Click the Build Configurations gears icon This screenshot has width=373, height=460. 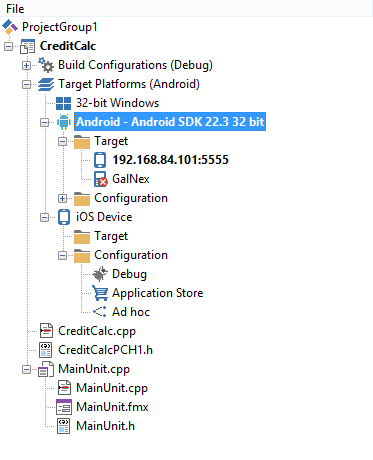pos(46,65)
